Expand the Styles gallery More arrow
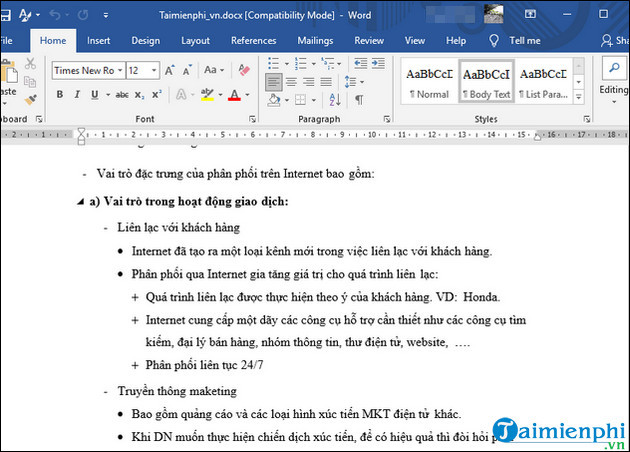This screenshot has width=630, height=452. point(579,97)
